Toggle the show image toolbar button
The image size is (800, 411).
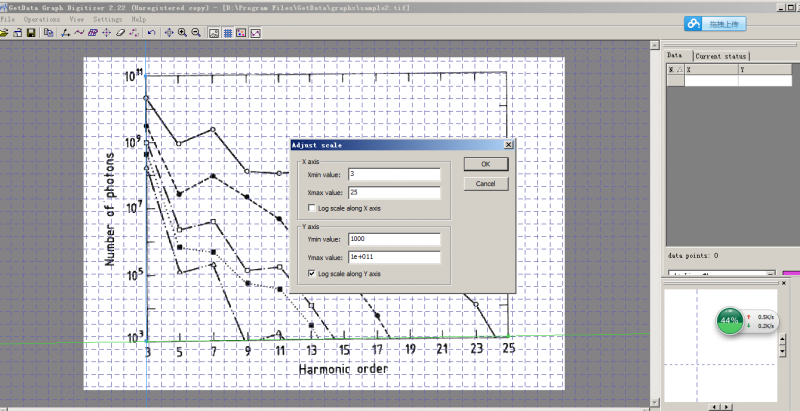tap(214, 33)
